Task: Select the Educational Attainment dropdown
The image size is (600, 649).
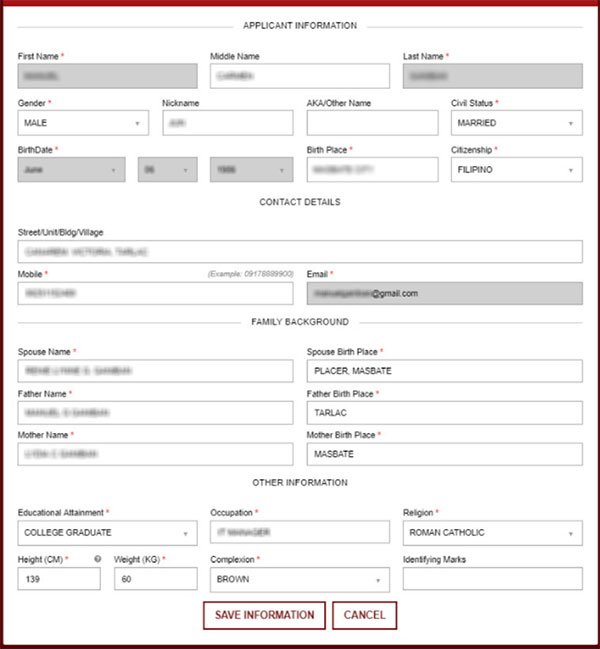Action: click(x=108, y=533)
